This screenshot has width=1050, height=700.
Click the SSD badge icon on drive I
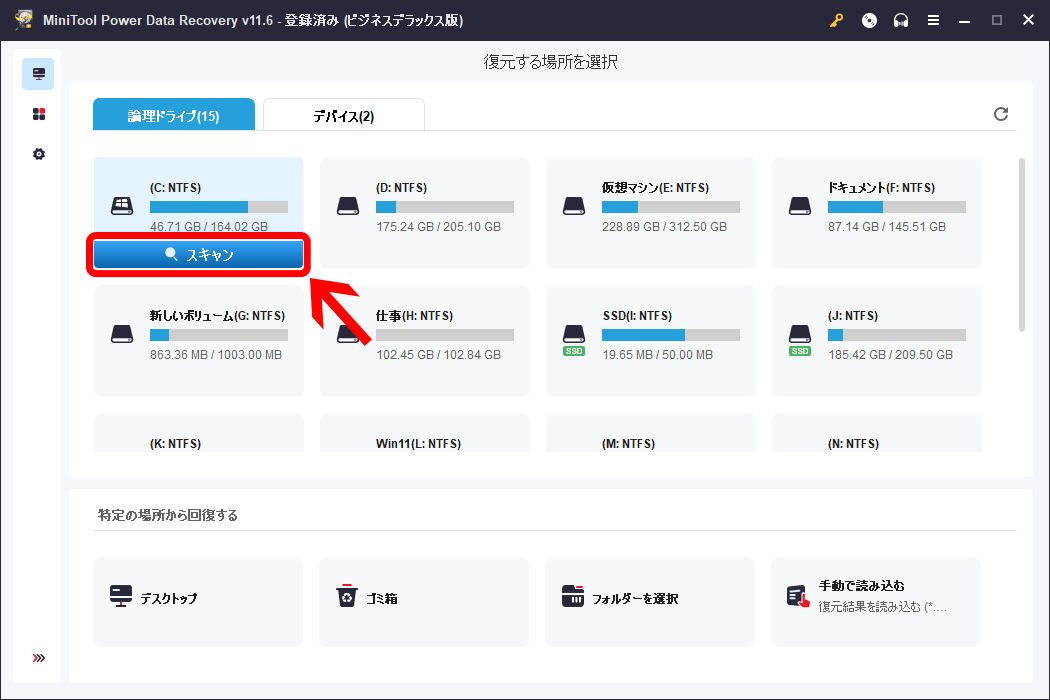tap(573, 351)
